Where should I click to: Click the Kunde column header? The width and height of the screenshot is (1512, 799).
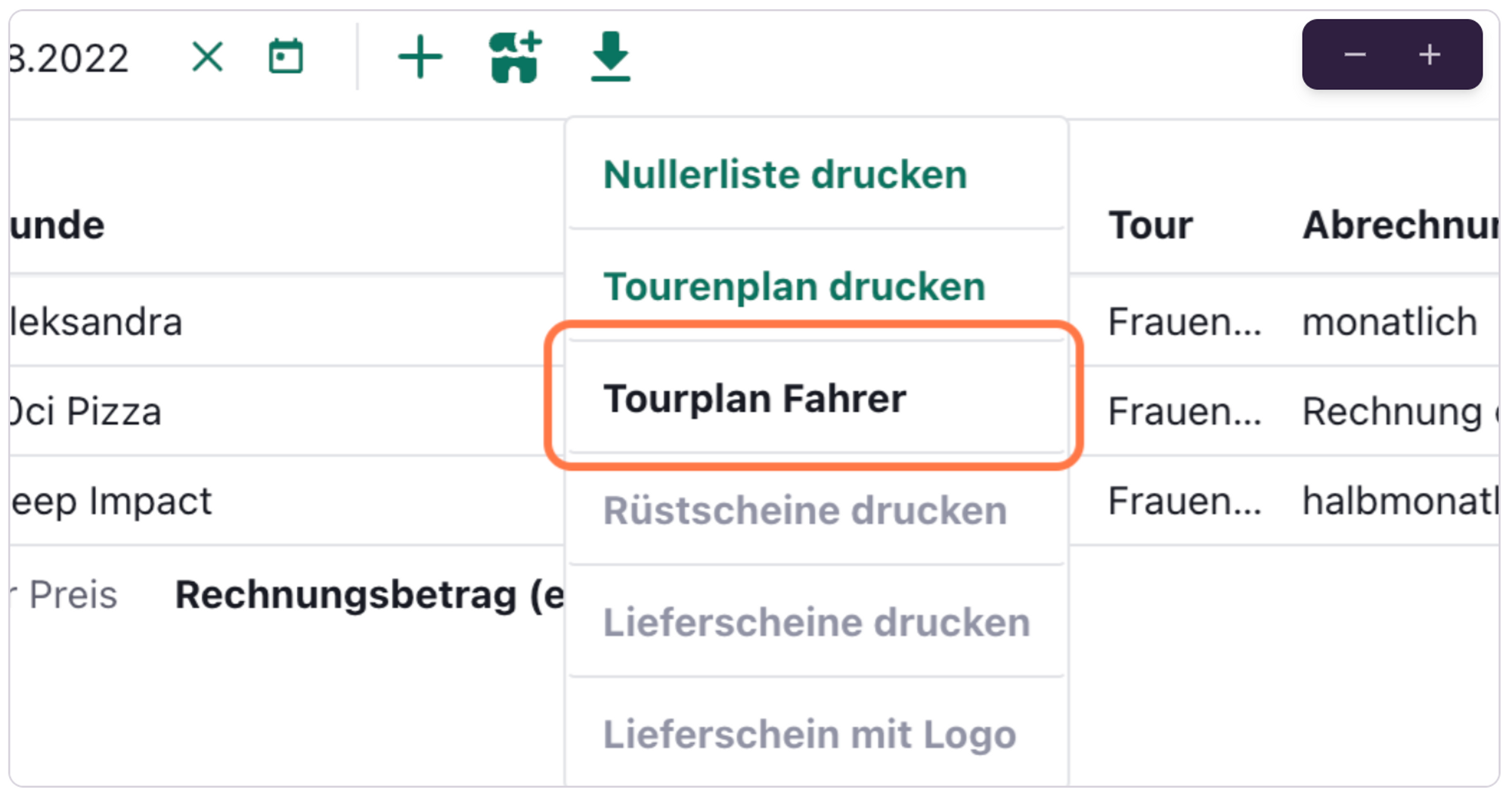(x=57, y=225)
